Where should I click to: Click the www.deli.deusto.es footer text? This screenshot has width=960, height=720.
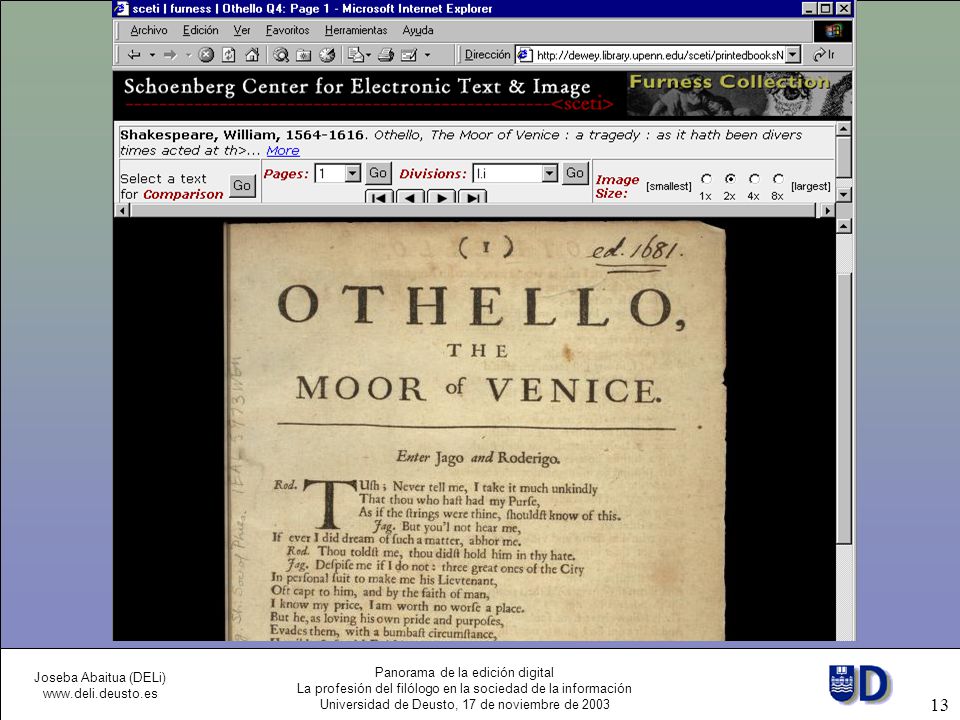100,694
